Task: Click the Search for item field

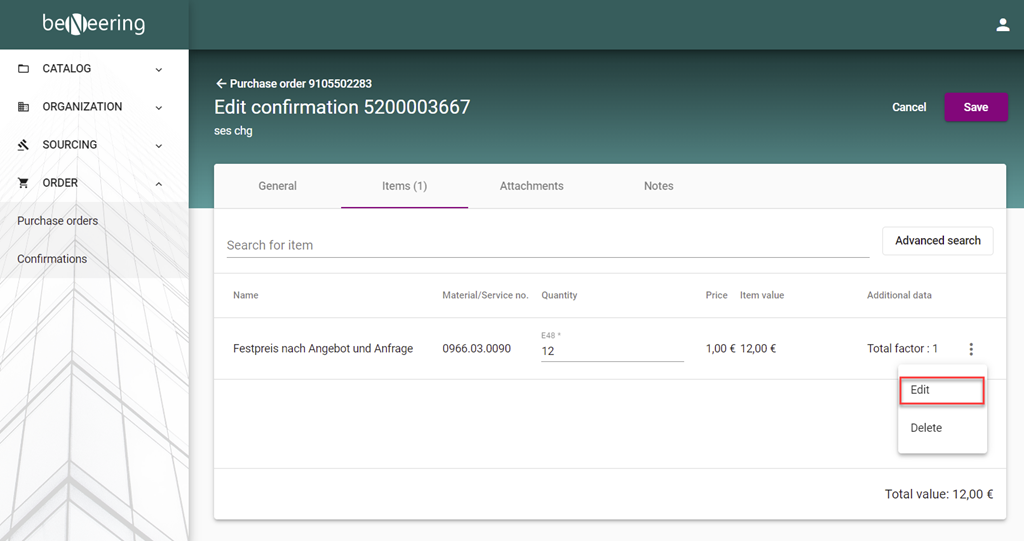Action: [547, 245]
